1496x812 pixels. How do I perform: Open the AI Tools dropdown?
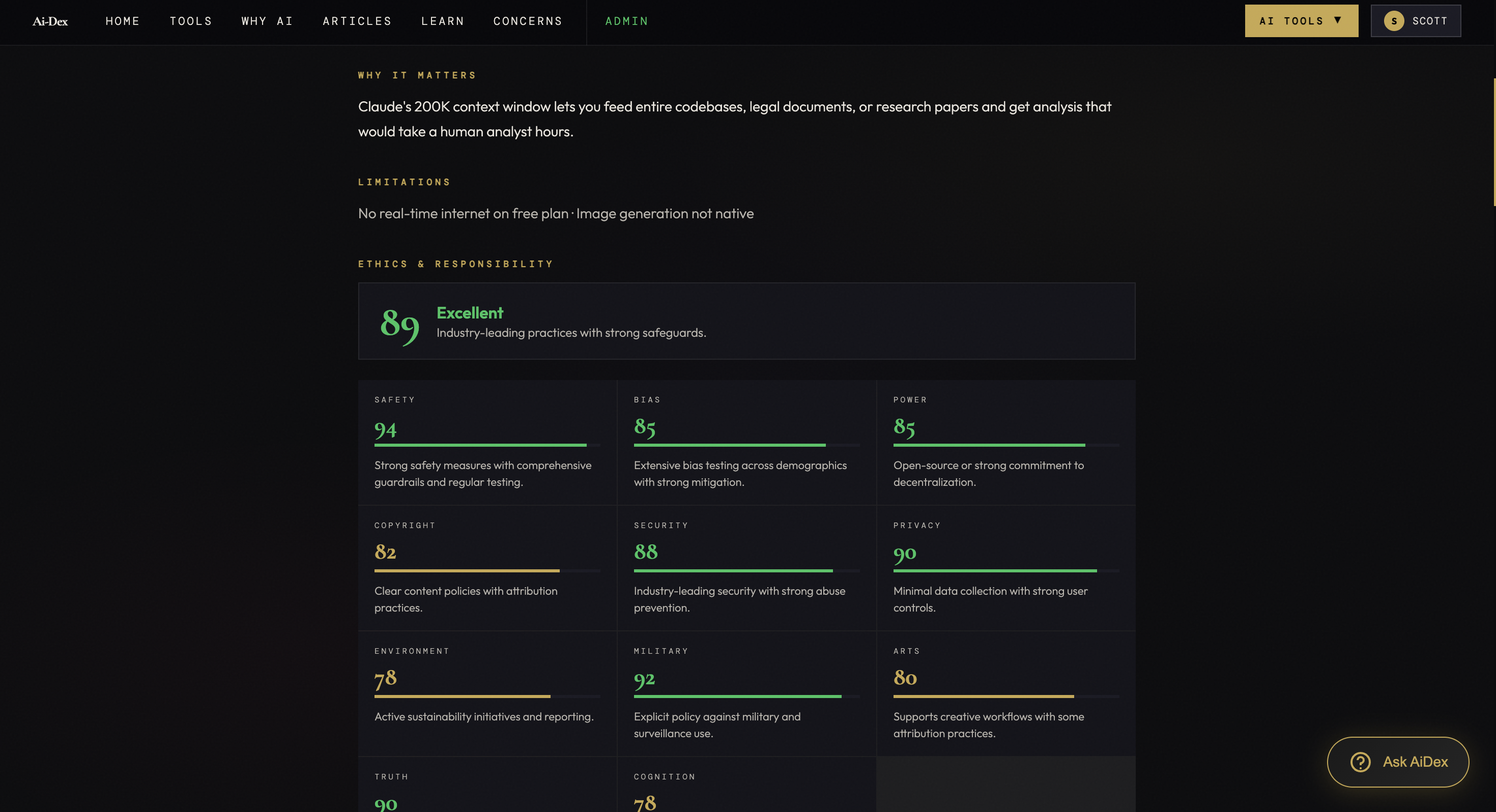click(x=1301, y=20)
